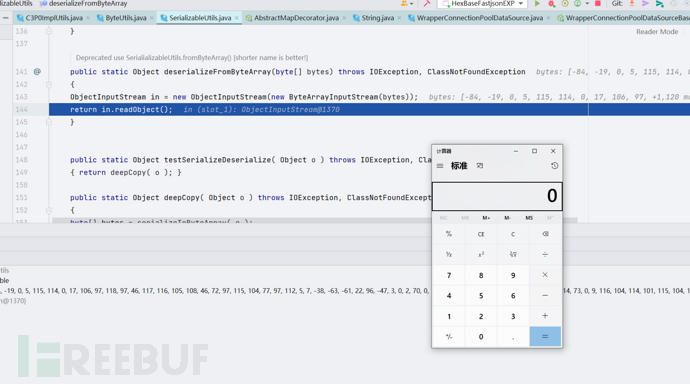
Task: Click the purple Git commit arrow
Action: 645,4
